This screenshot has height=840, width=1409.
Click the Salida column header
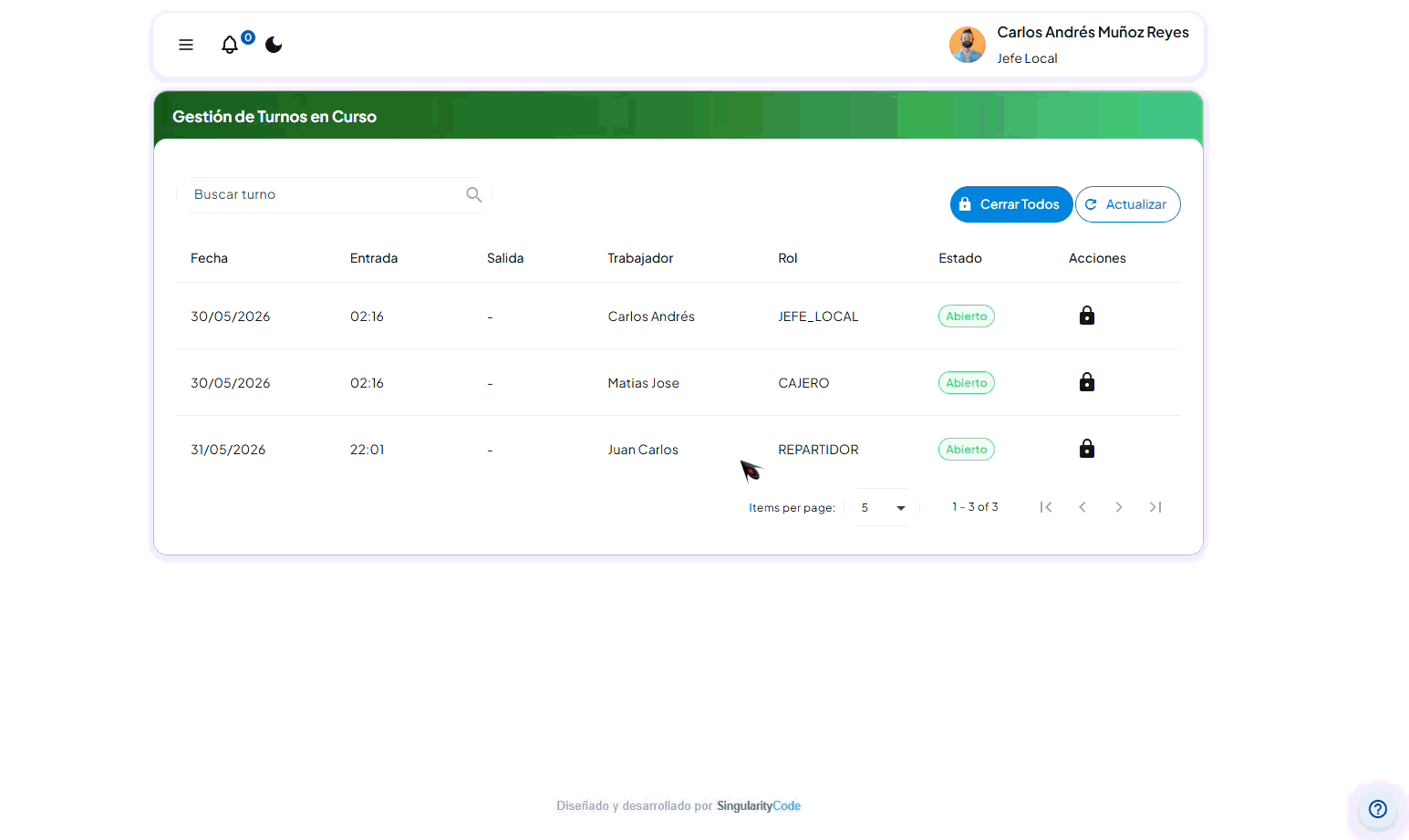505,258
